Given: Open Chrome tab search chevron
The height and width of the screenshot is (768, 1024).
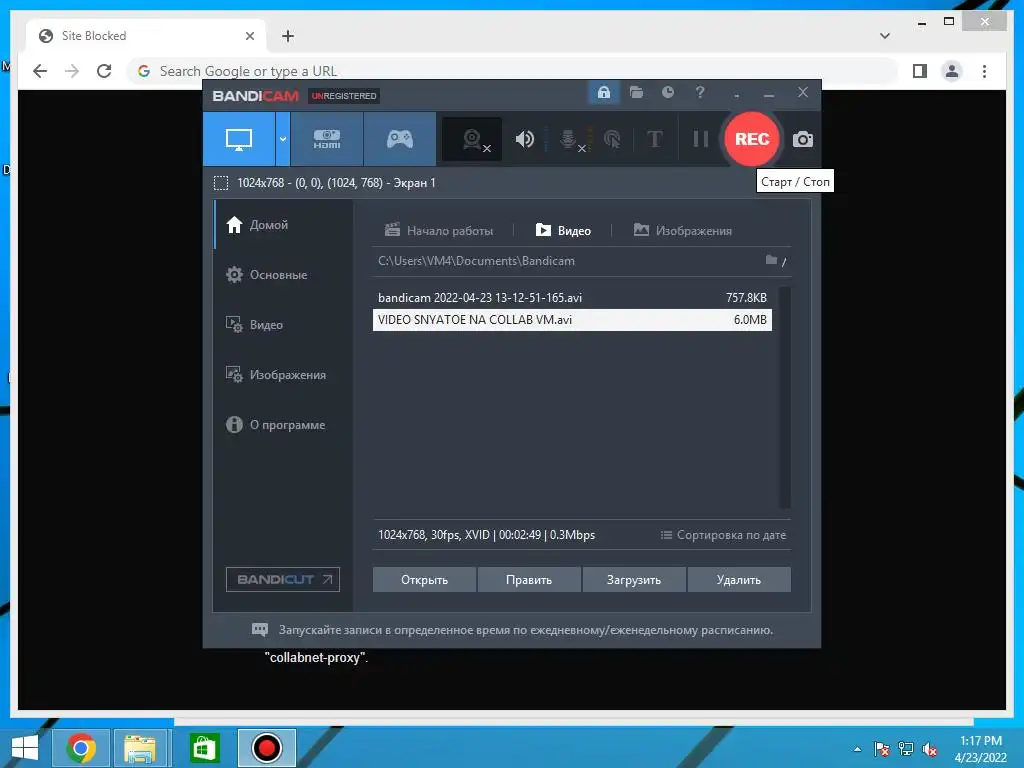Looking at the screenshot, I should click(885, 36).
